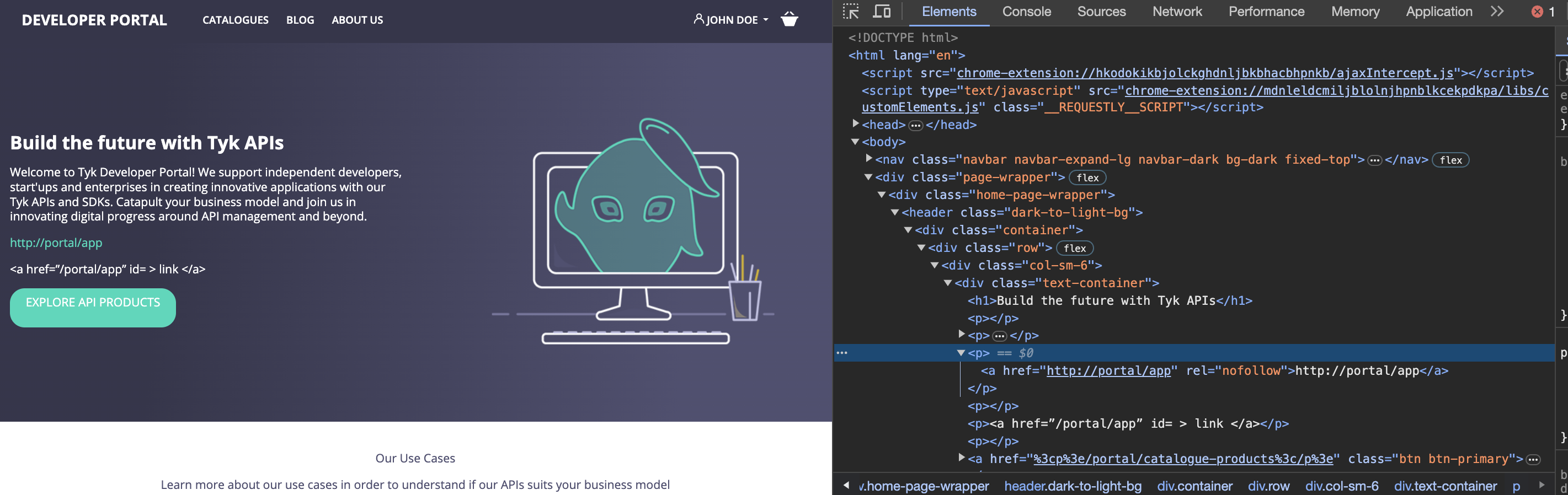Click the Tyk mascot computer illustration

tap(633, 231)
